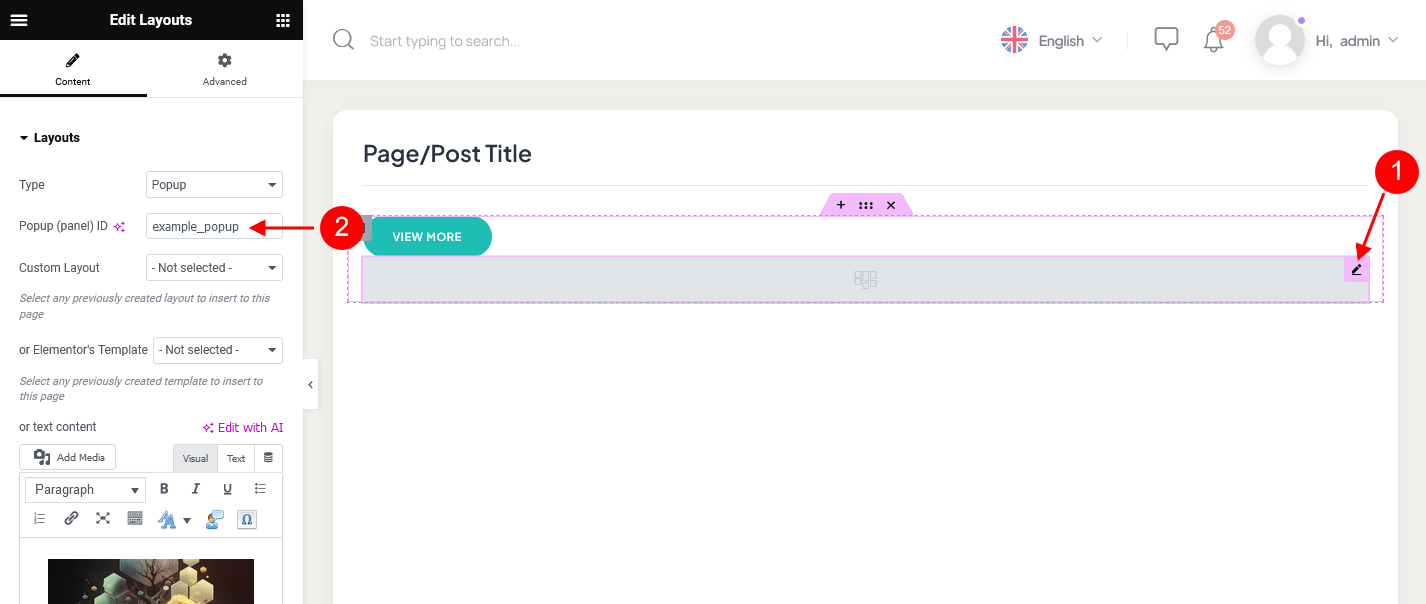Viewport: 1426px width, 604px height.
Task: Toggle the special character Omega button
Action: [x=246, y=519]
